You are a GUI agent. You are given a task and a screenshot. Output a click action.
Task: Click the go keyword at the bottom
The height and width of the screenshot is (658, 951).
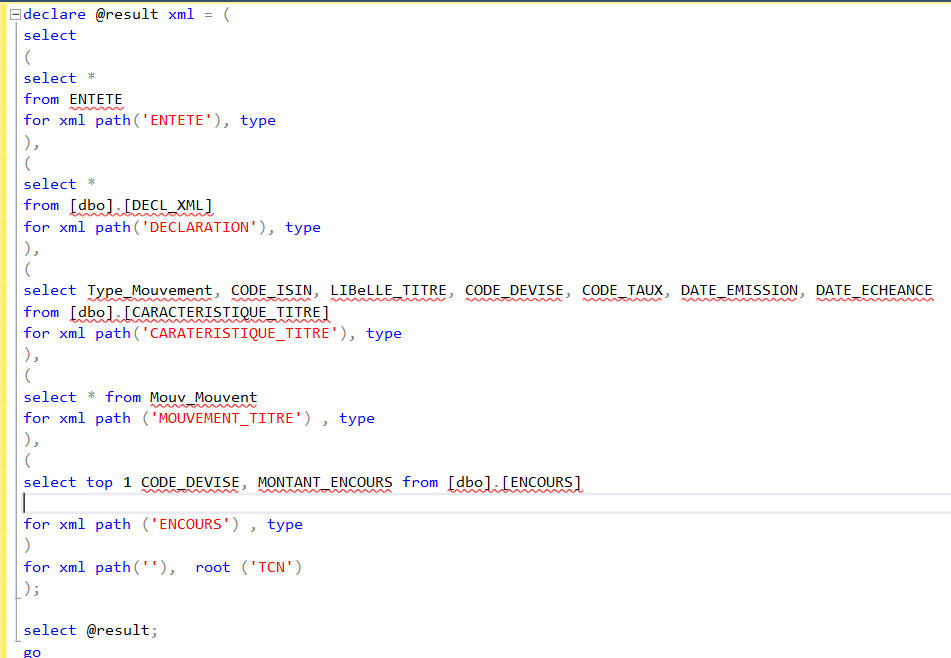(x=32, y=651)
